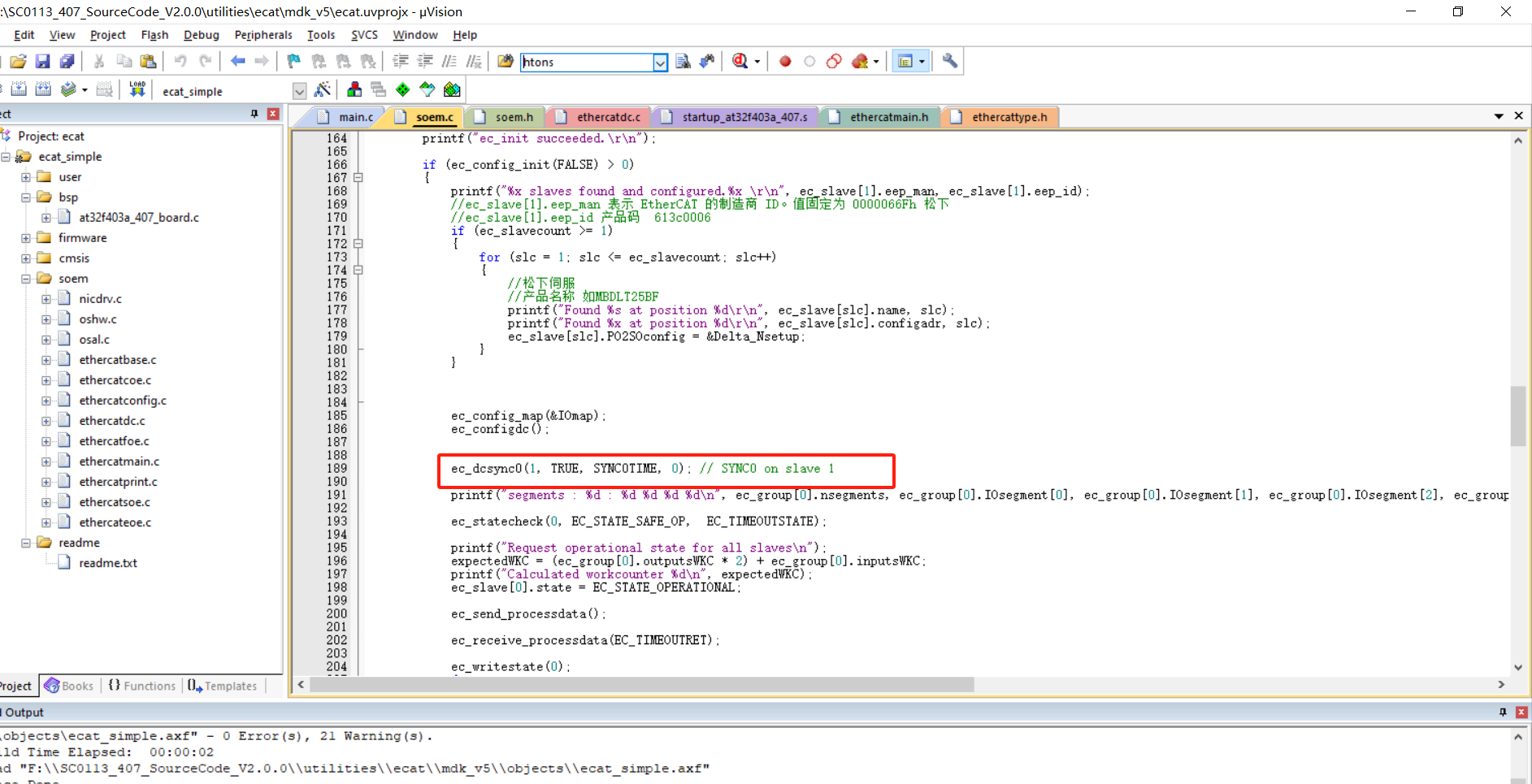
Task: Navigate backwards with the blue left arrow
Action: pos(237,61)
